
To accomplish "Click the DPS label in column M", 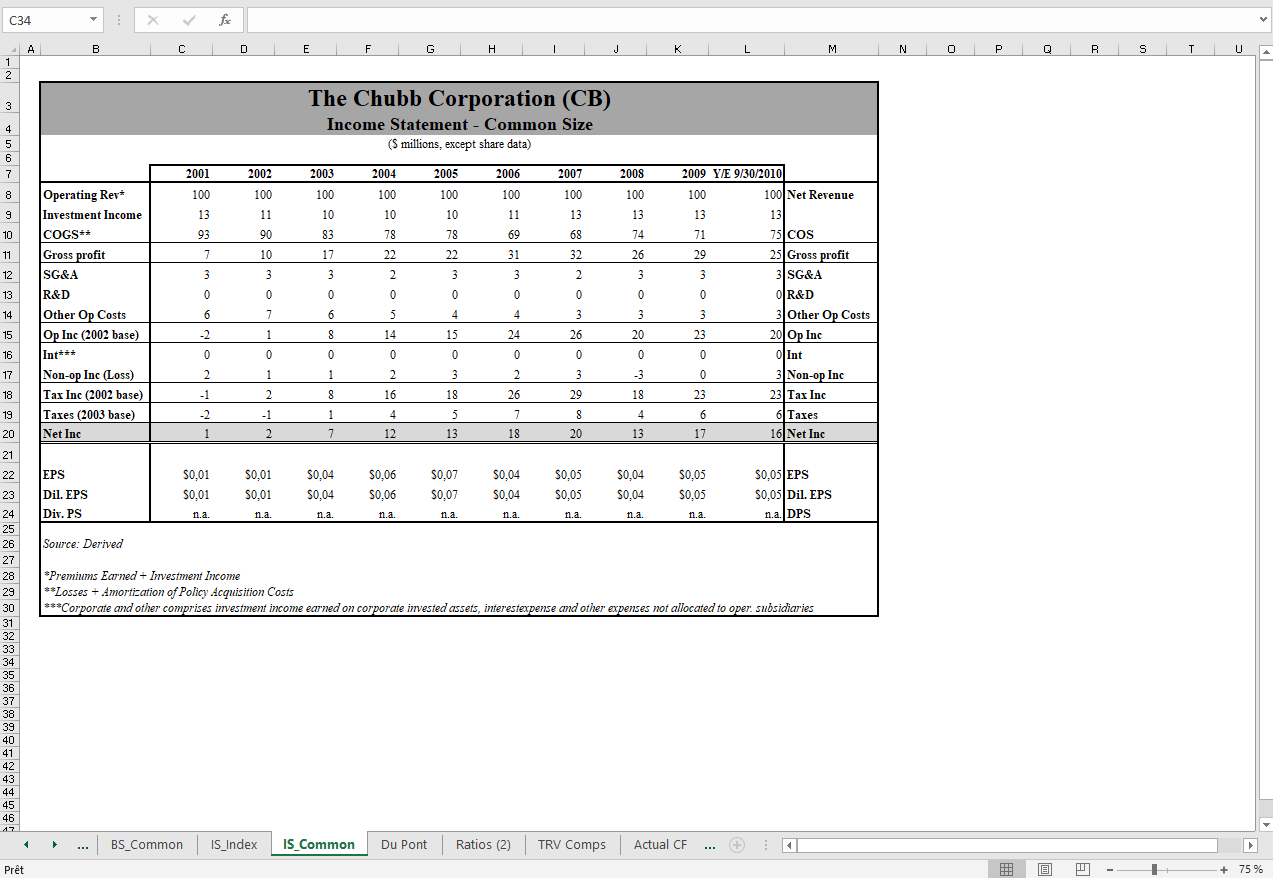I will point(799,514).
